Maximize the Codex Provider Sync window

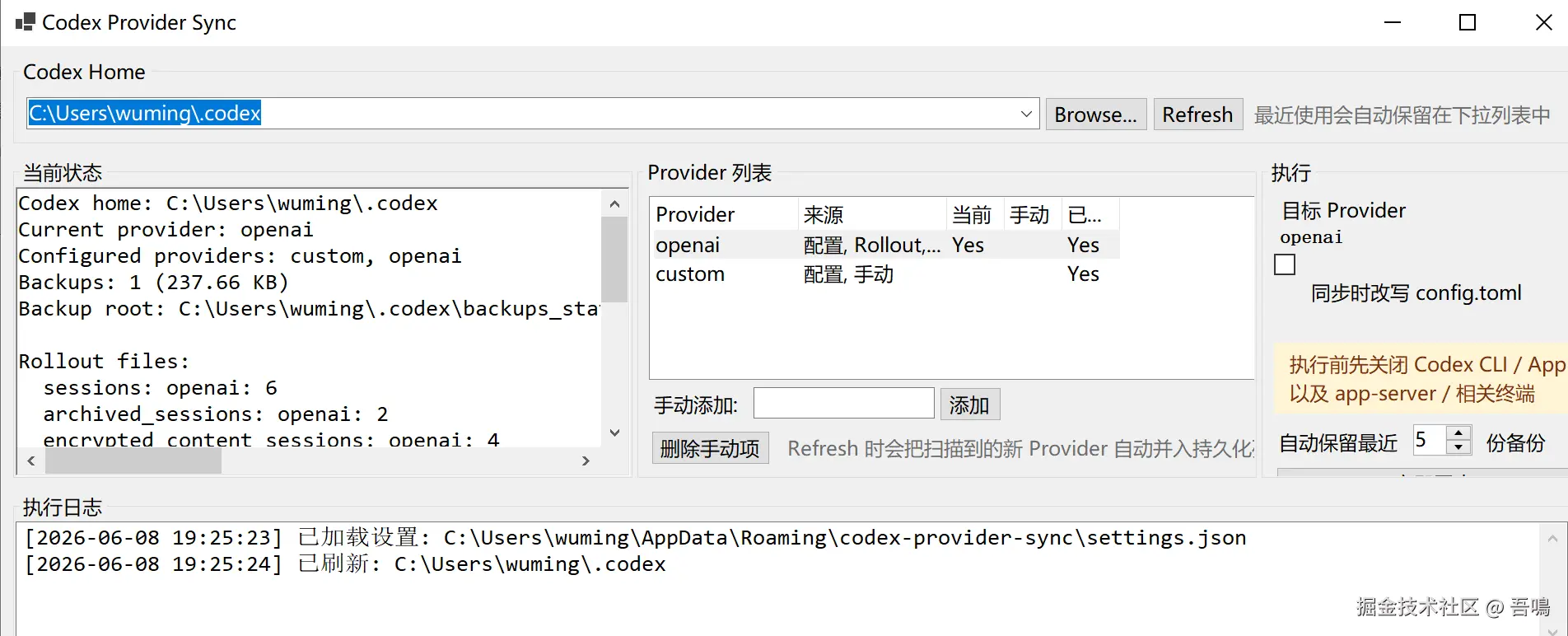click(x=1468, y=22)
